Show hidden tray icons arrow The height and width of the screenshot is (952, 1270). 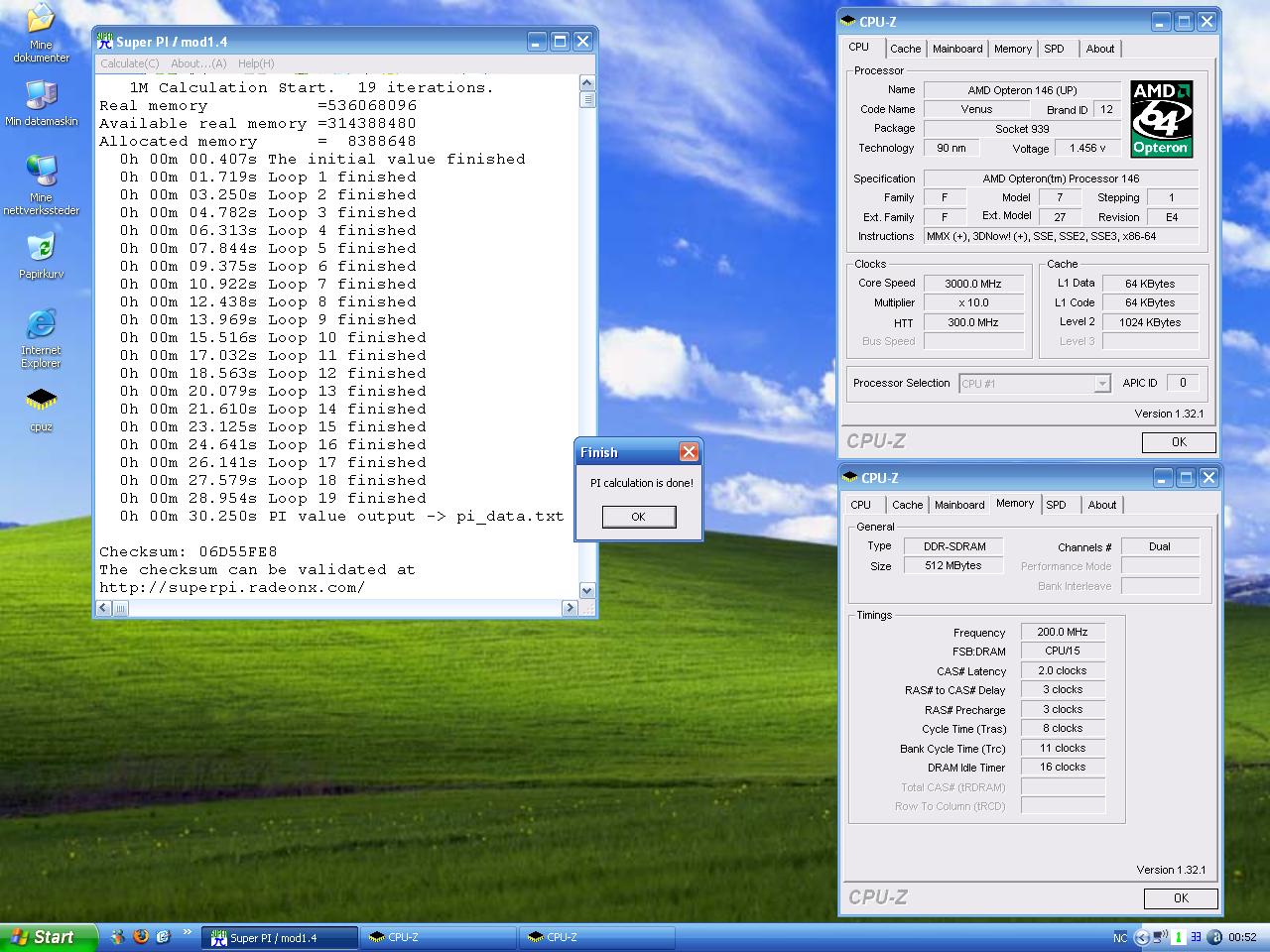[1141, 937]
